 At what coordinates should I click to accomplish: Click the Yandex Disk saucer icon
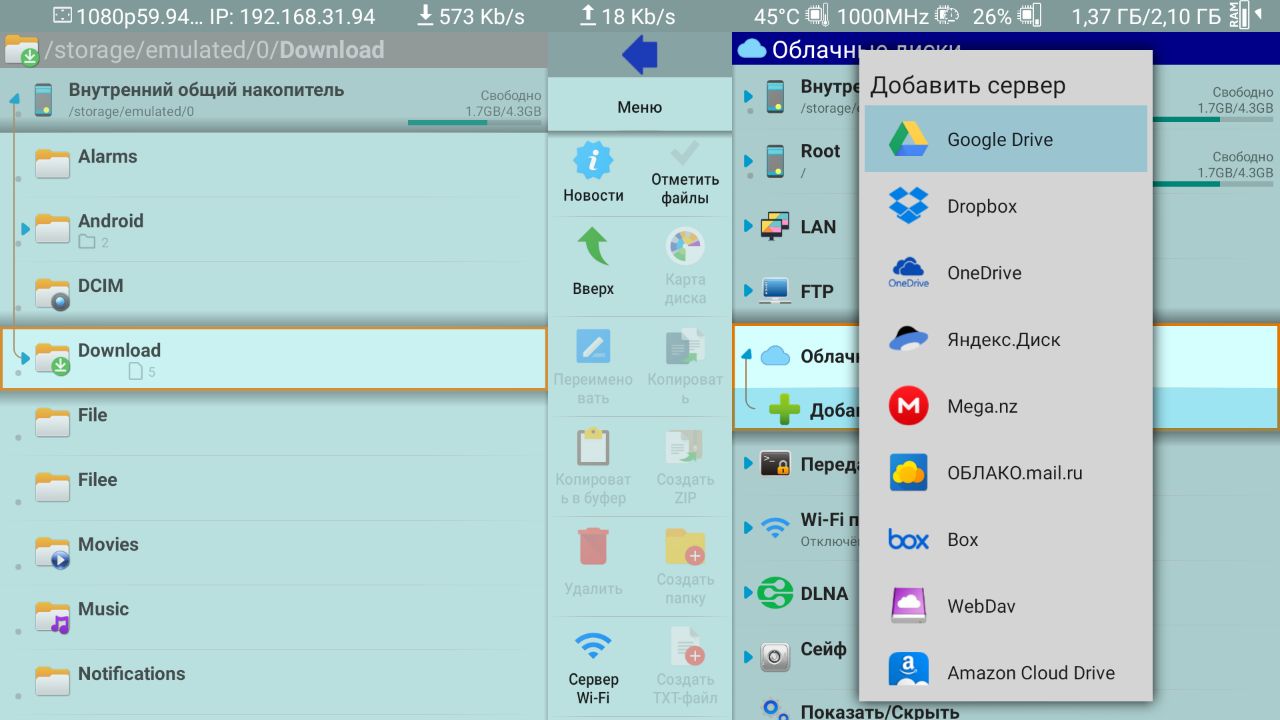(x=908, y=339)
